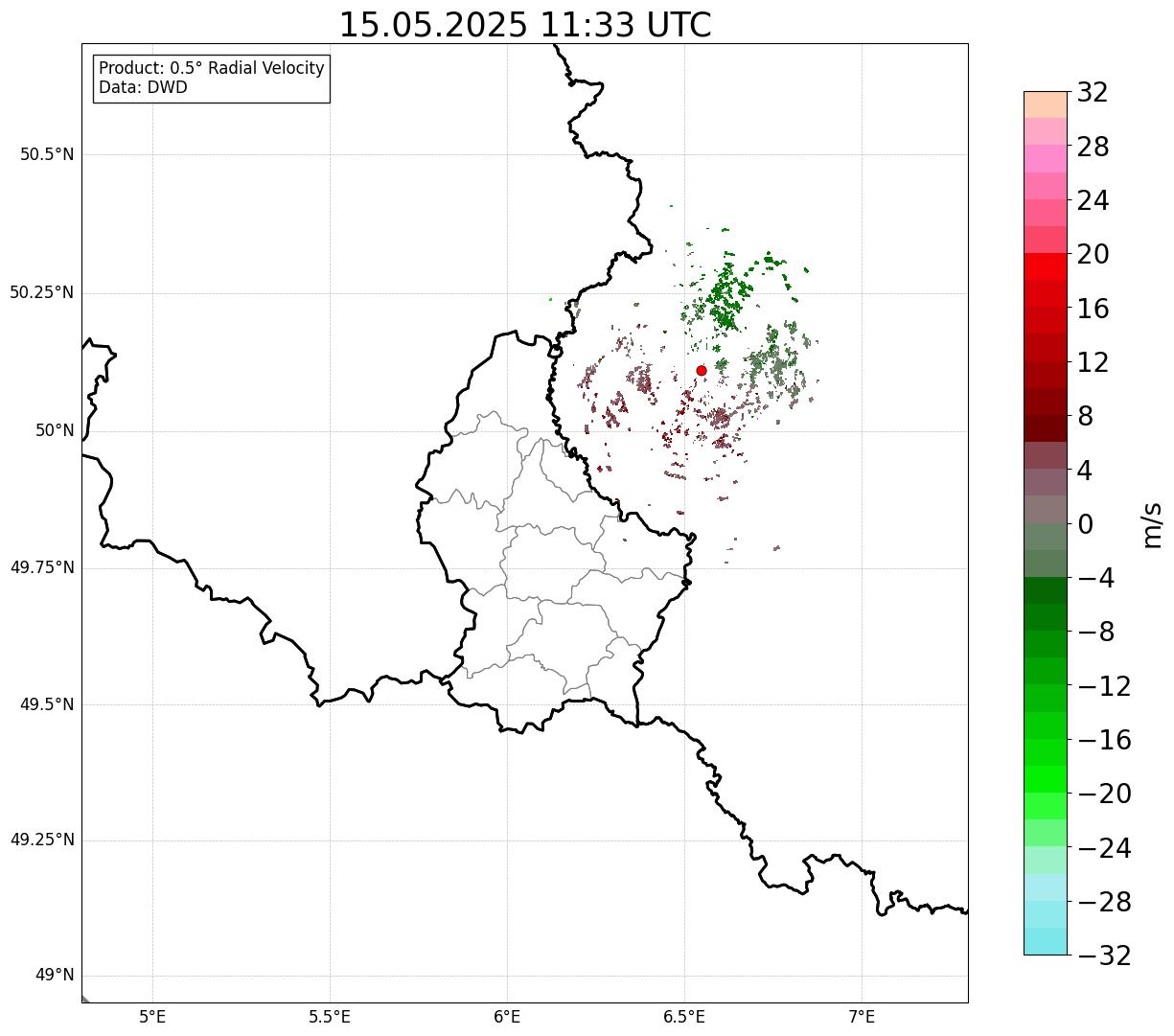Click the 49.75°N latitude label
The height and width of the screenshot is (1036, 1174).
tap(42, 567)
